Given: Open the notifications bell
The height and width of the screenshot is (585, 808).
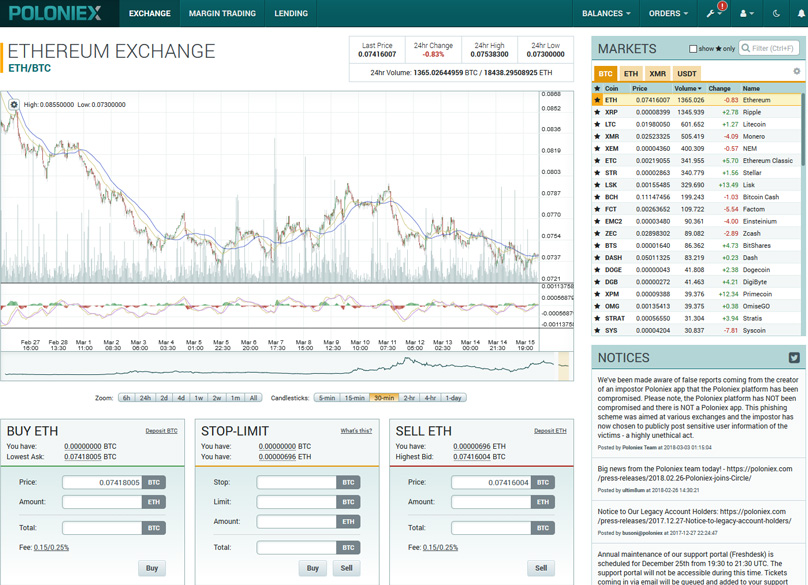Looking at the screenshot, I should 801,13.
